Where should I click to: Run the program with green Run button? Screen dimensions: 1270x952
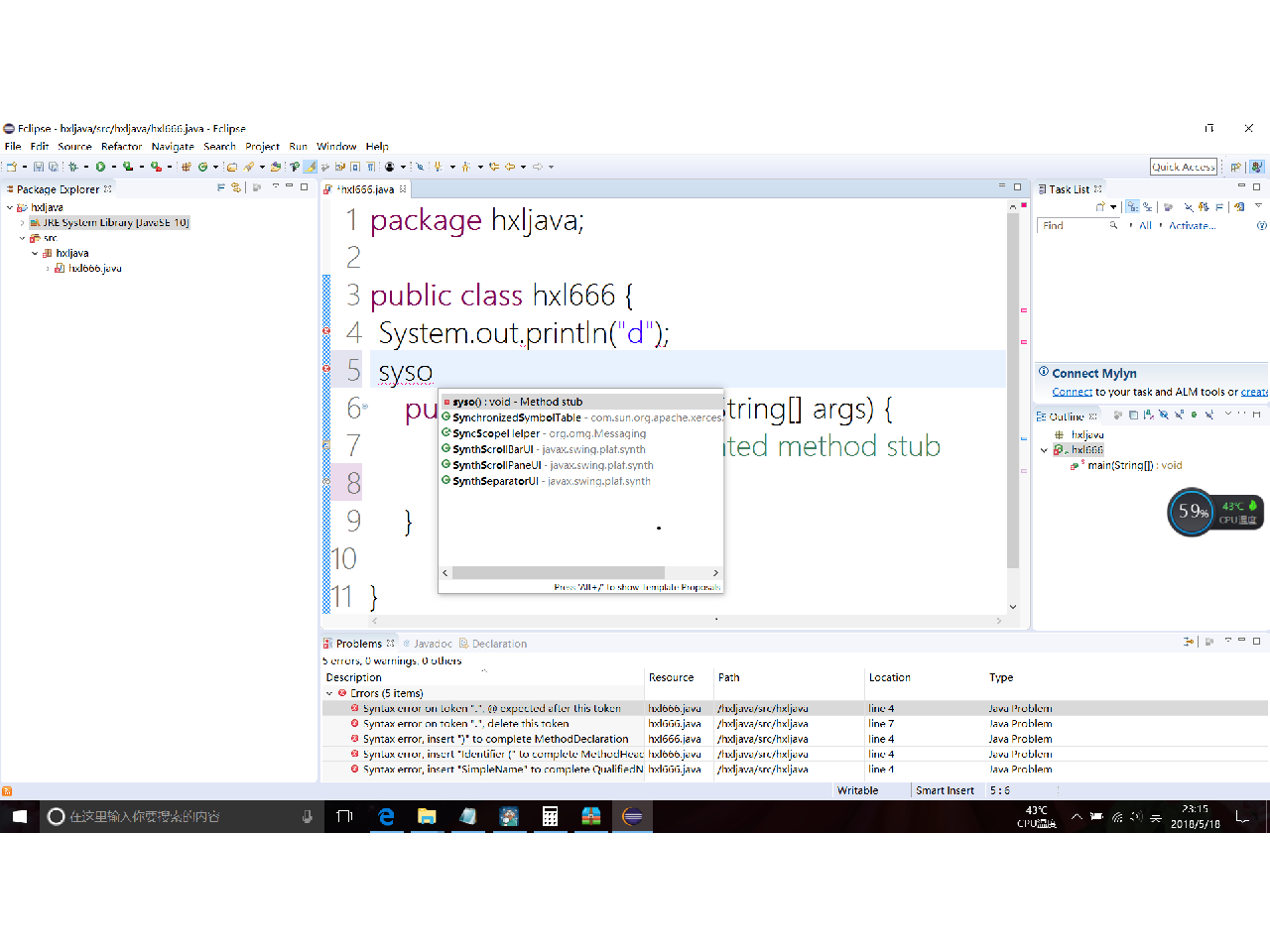(x=100, y=167)
